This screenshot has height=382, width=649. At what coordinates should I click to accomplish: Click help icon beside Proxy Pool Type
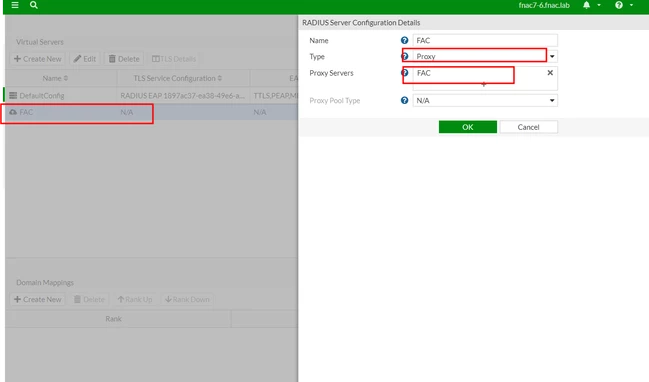point(404,100)
